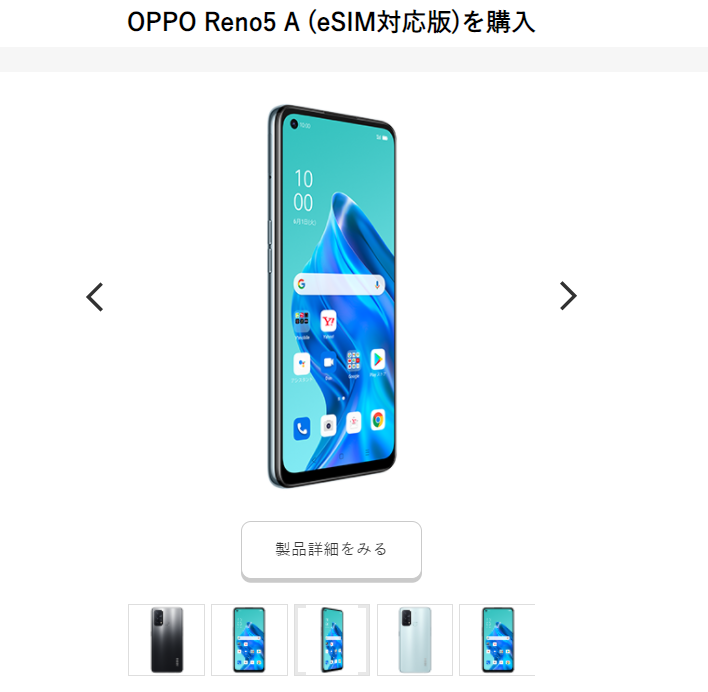Click the OPPO Reno5 A page heading
The image size is (708, 692).
point(331,21)
